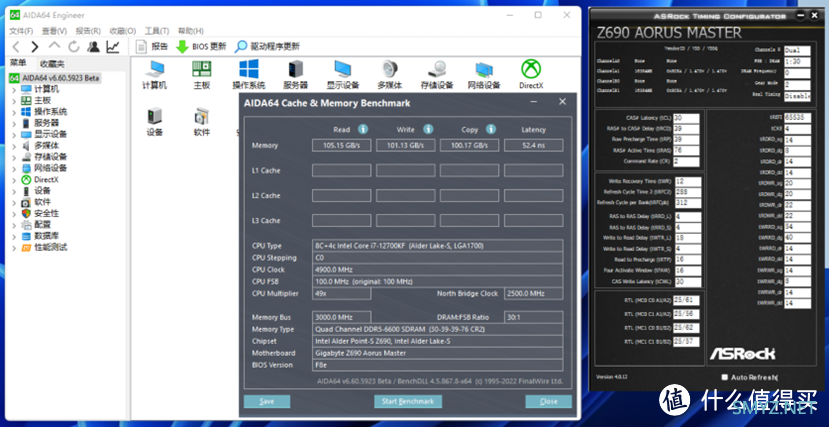The width and height of the screenshot is (829, 427).
Task: Expand the 服务器 tree node
Action: tap(14, 123)
